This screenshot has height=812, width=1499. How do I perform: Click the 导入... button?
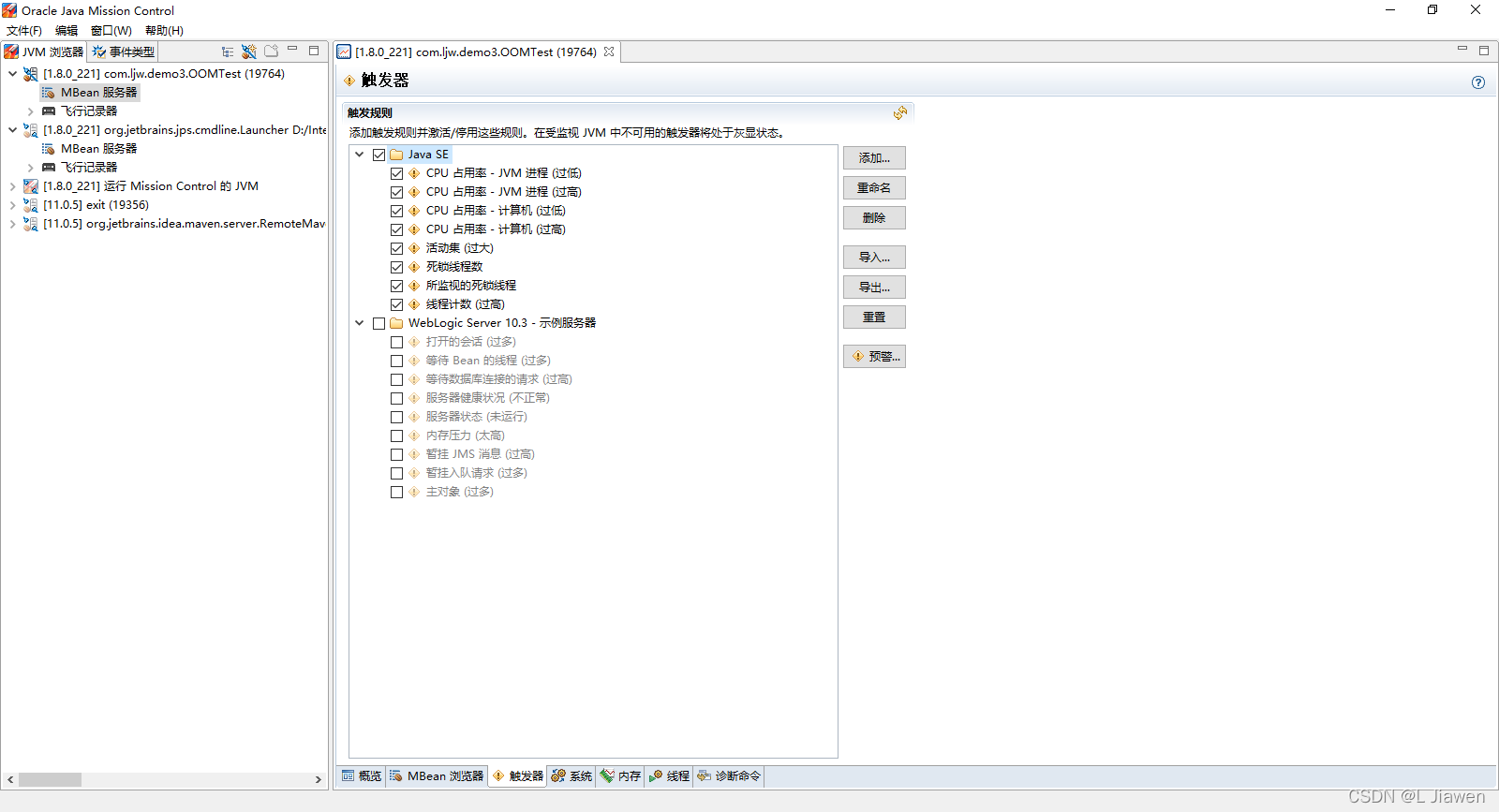click(x=874, y=258)
